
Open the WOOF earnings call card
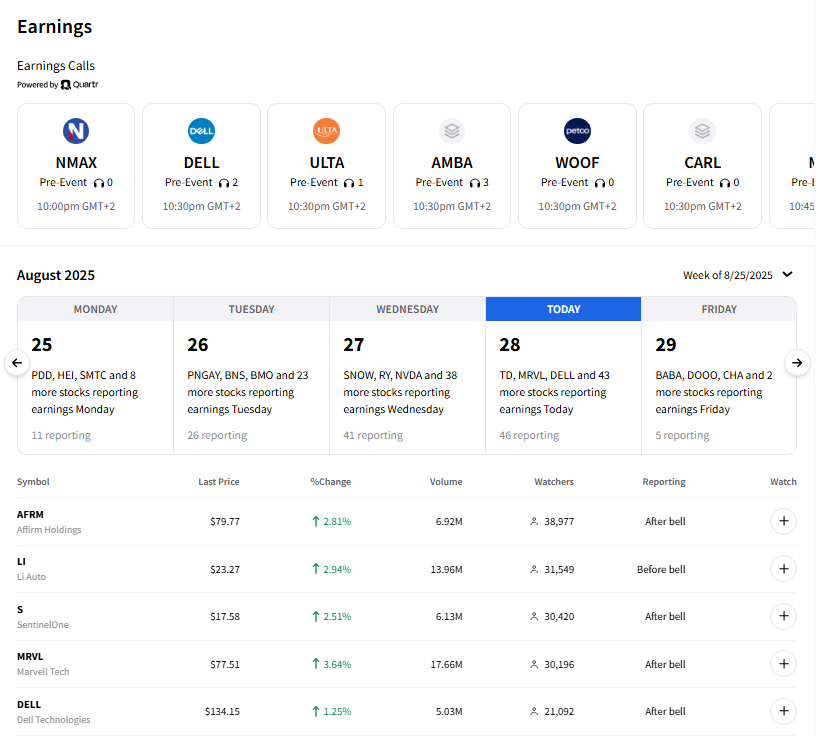[x=577, y=166]
